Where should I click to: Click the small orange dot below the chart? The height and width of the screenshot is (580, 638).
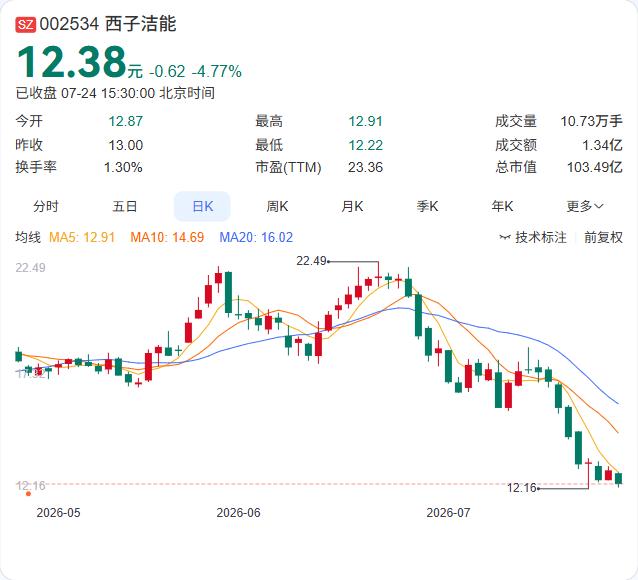coord(28,494)
